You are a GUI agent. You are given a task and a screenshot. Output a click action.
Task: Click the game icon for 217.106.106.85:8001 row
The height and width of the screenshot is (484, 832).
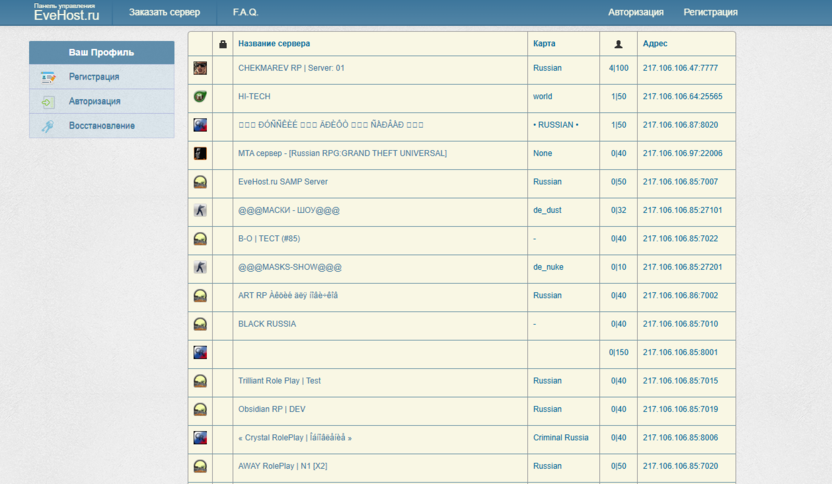(200, 352)
